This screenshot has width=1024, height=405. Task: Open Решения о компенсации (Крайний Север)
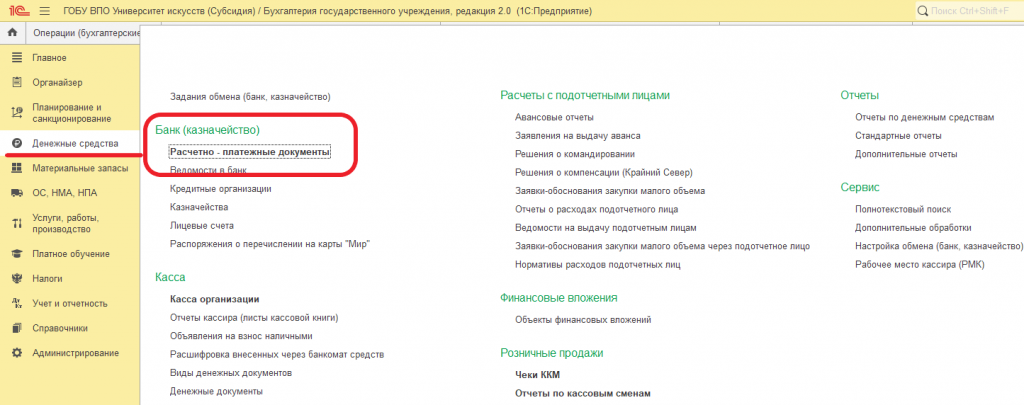pyautogui.click(x=603, y=172)
